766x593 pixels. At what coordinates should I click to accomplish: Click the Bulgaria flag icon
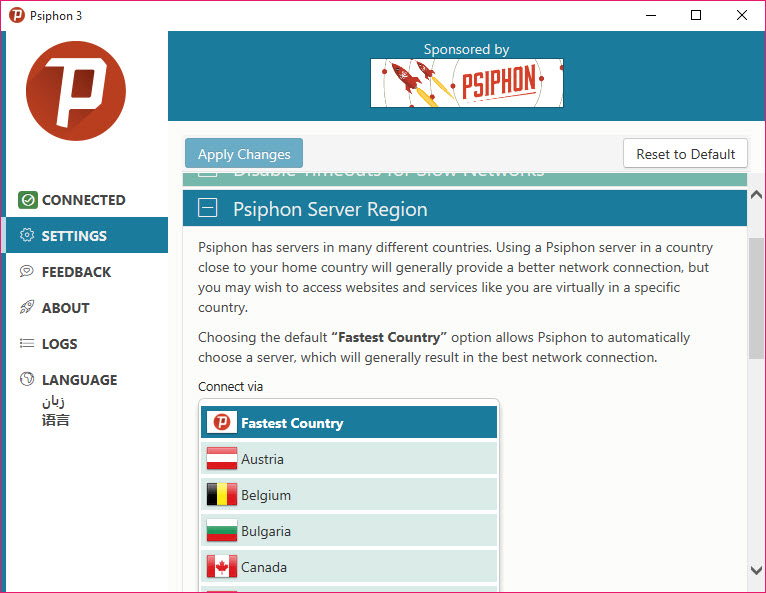(222, 530)
